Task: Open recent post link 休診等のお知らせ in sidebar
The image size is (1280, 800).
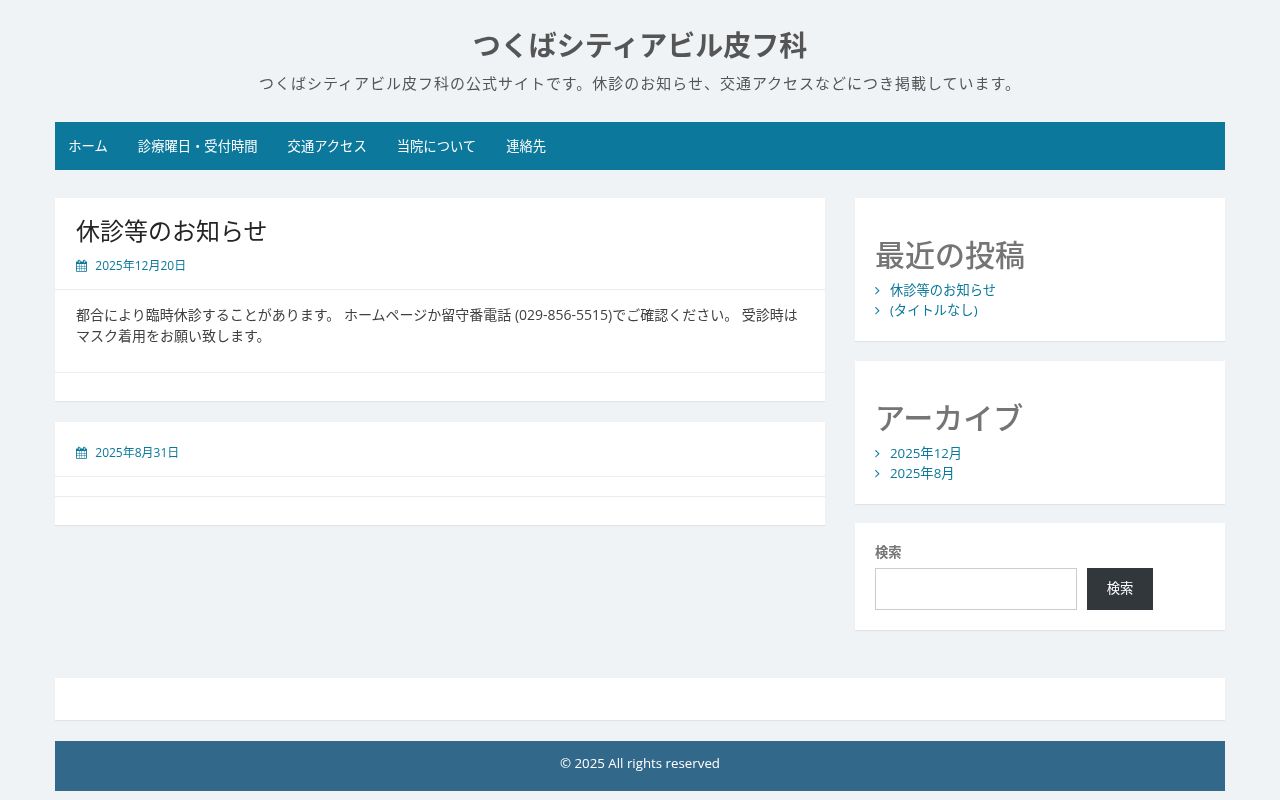Action: click(943, 290)
